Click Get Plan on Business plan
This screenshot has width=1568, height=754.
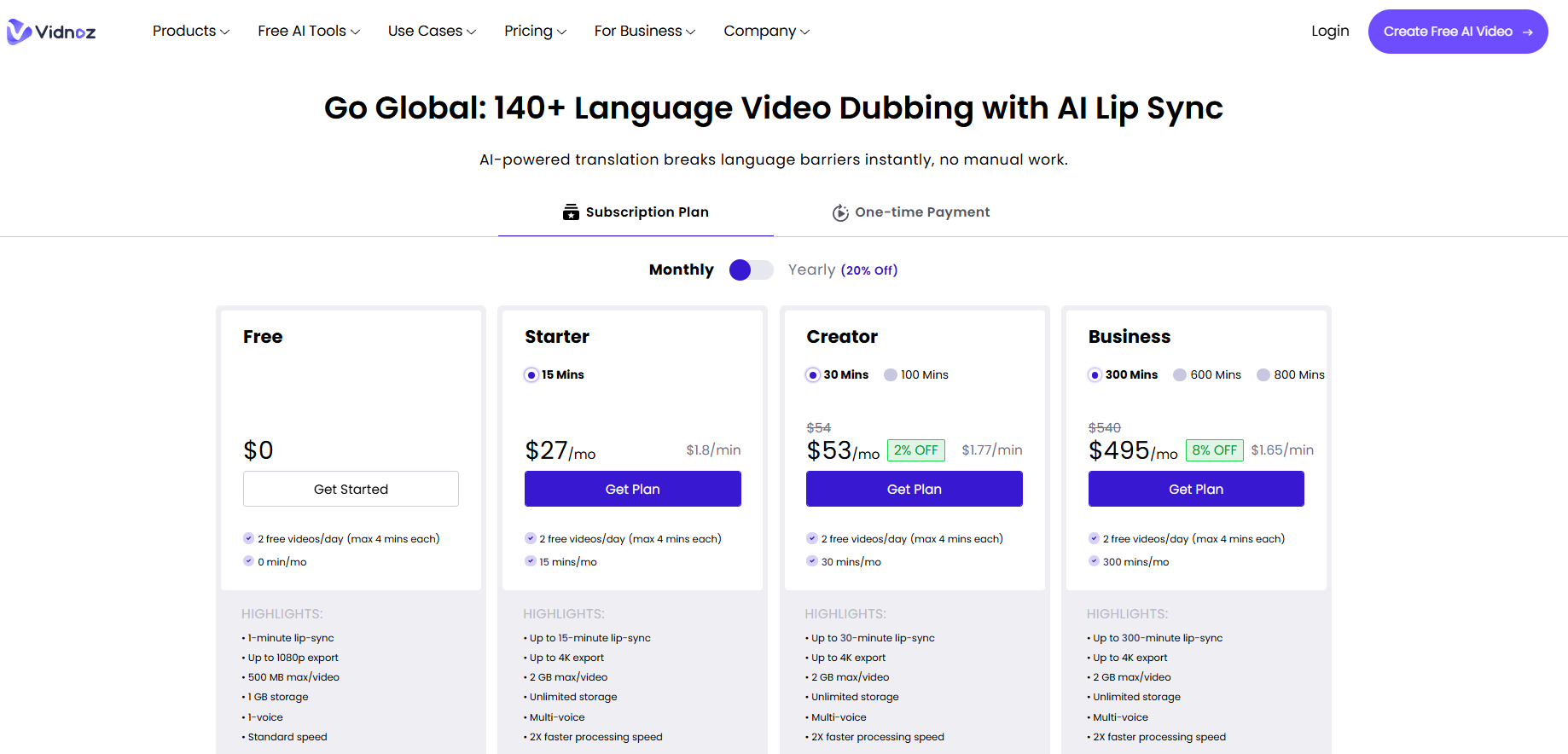tap(1196, 489)
